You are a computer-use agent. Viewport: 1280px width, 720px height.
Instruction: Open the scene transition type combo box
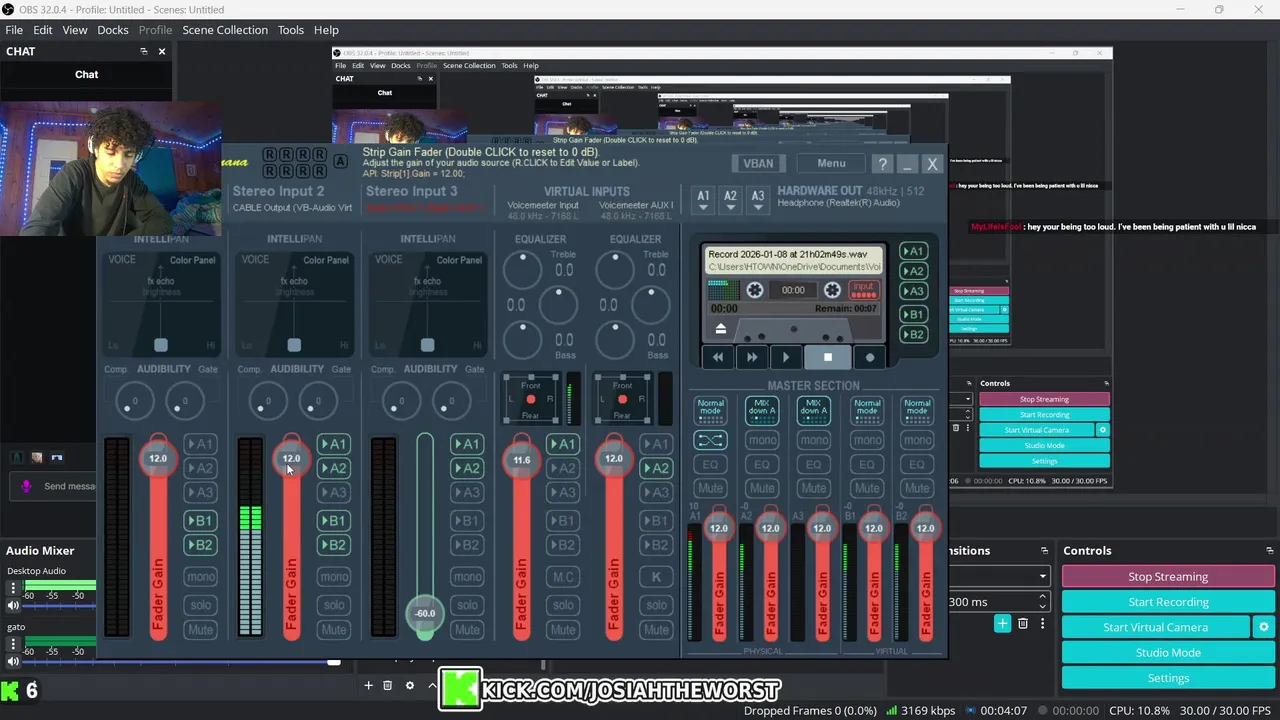tap(998, 576)
